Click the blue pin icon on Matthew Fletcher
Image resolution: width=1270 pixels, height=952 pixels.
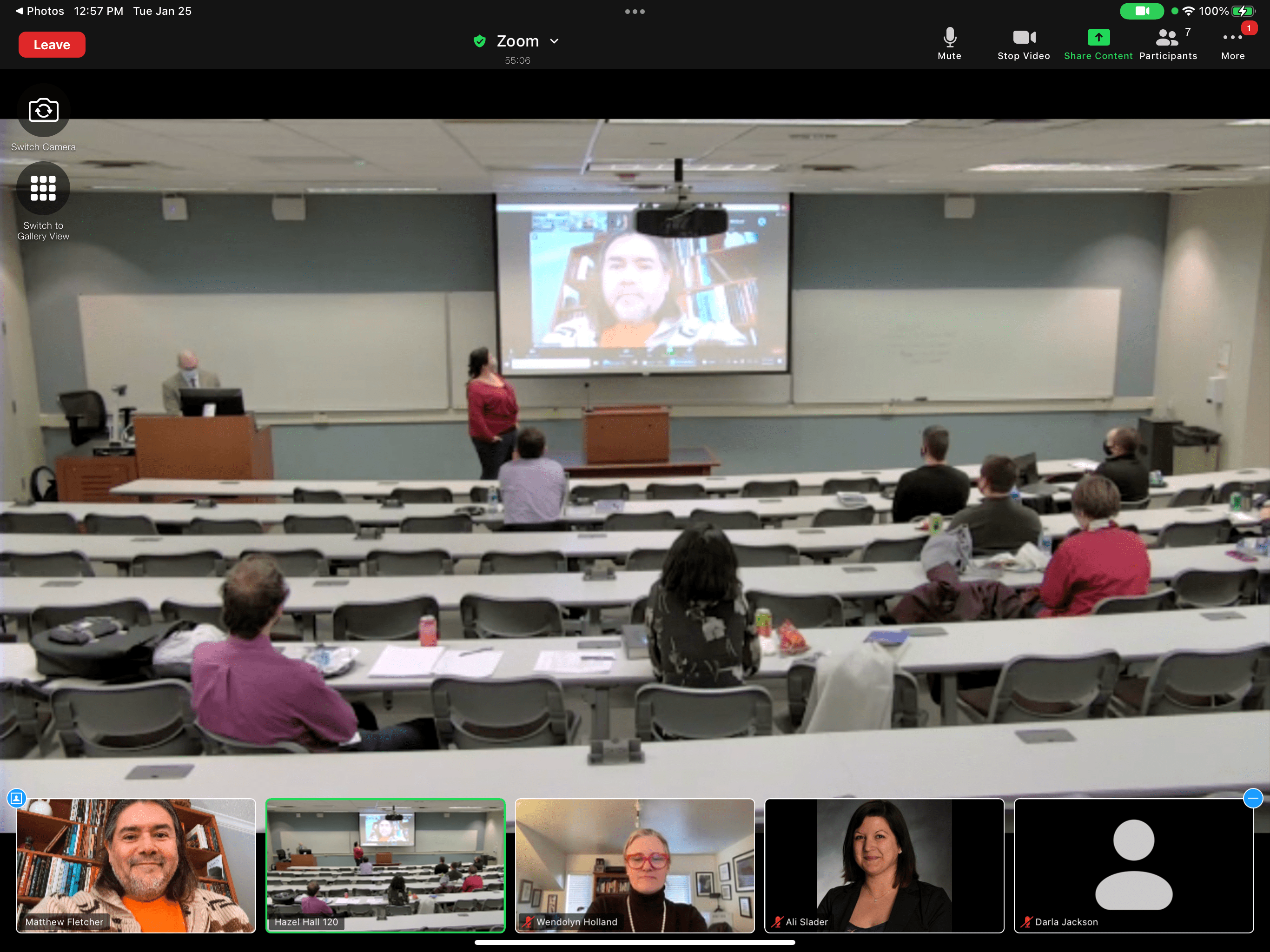click(17, 798)
